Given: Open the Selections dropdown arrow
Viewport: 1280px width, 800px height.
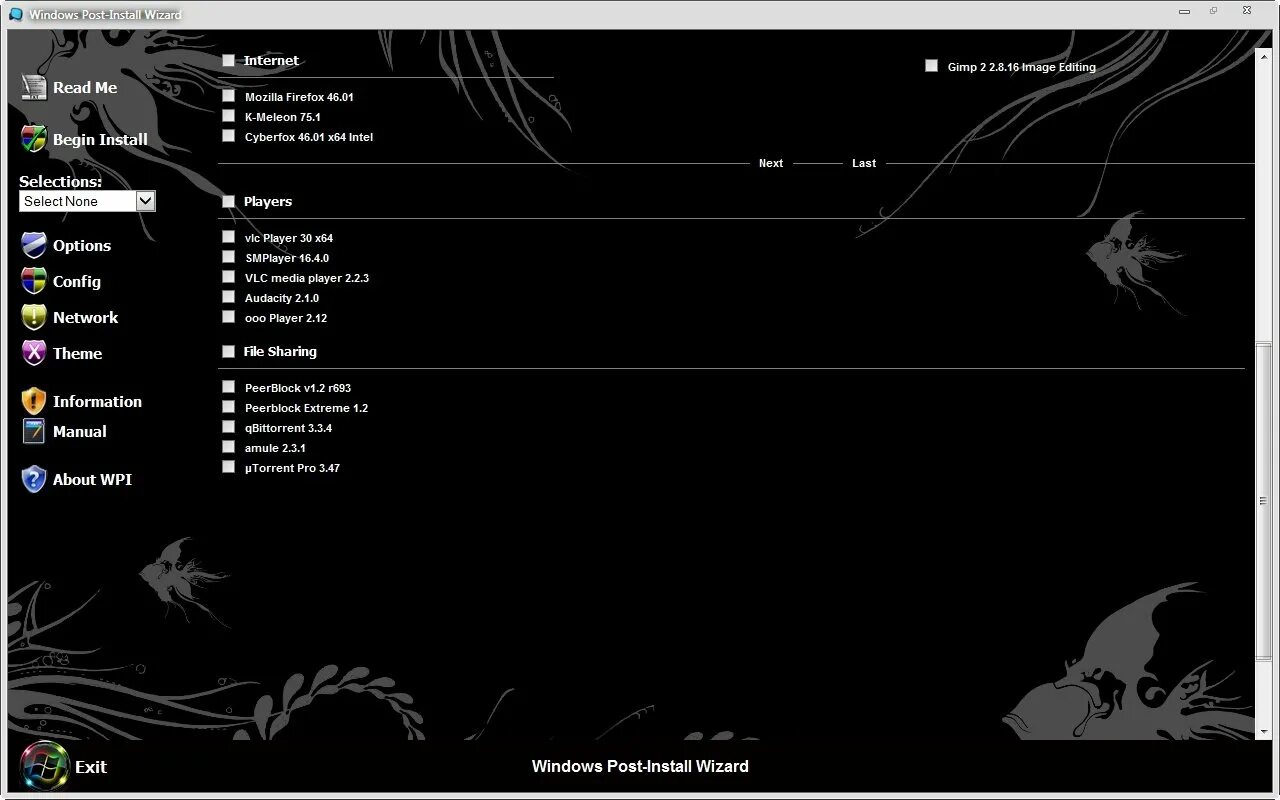Looking at the screenshot, I should [x=145, y=201].
